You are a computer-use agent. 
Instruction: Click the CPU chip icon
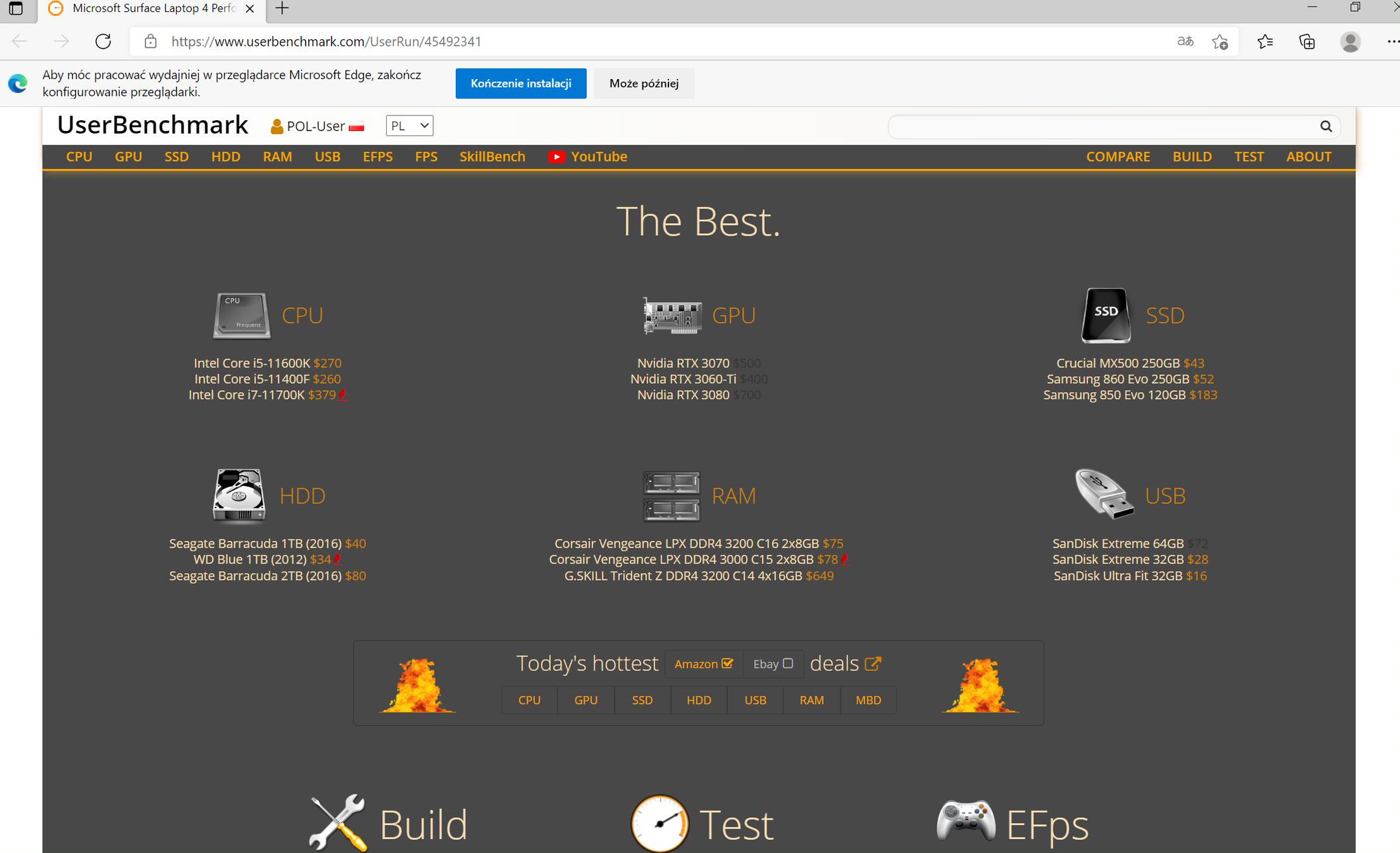pyautogui.click(x=241, y=316)
